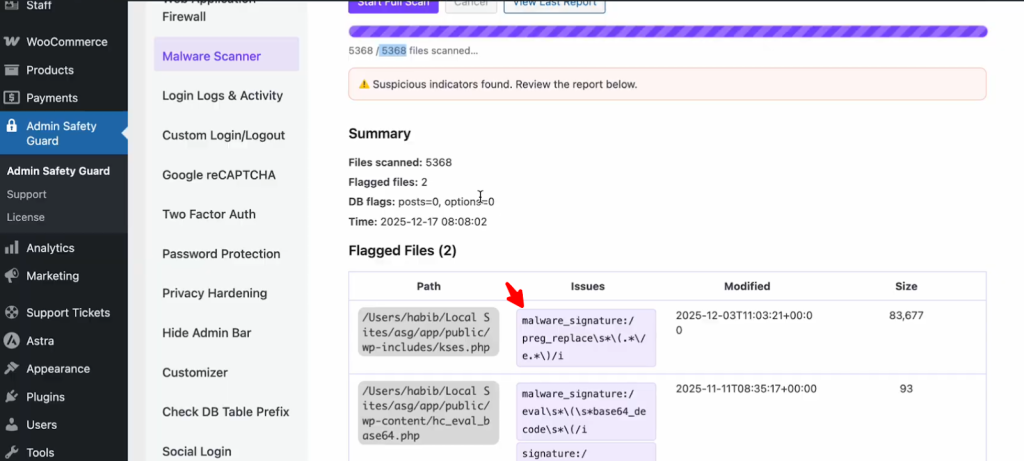Click the WooCommerce icon in sidebar

tap(12, 42)
